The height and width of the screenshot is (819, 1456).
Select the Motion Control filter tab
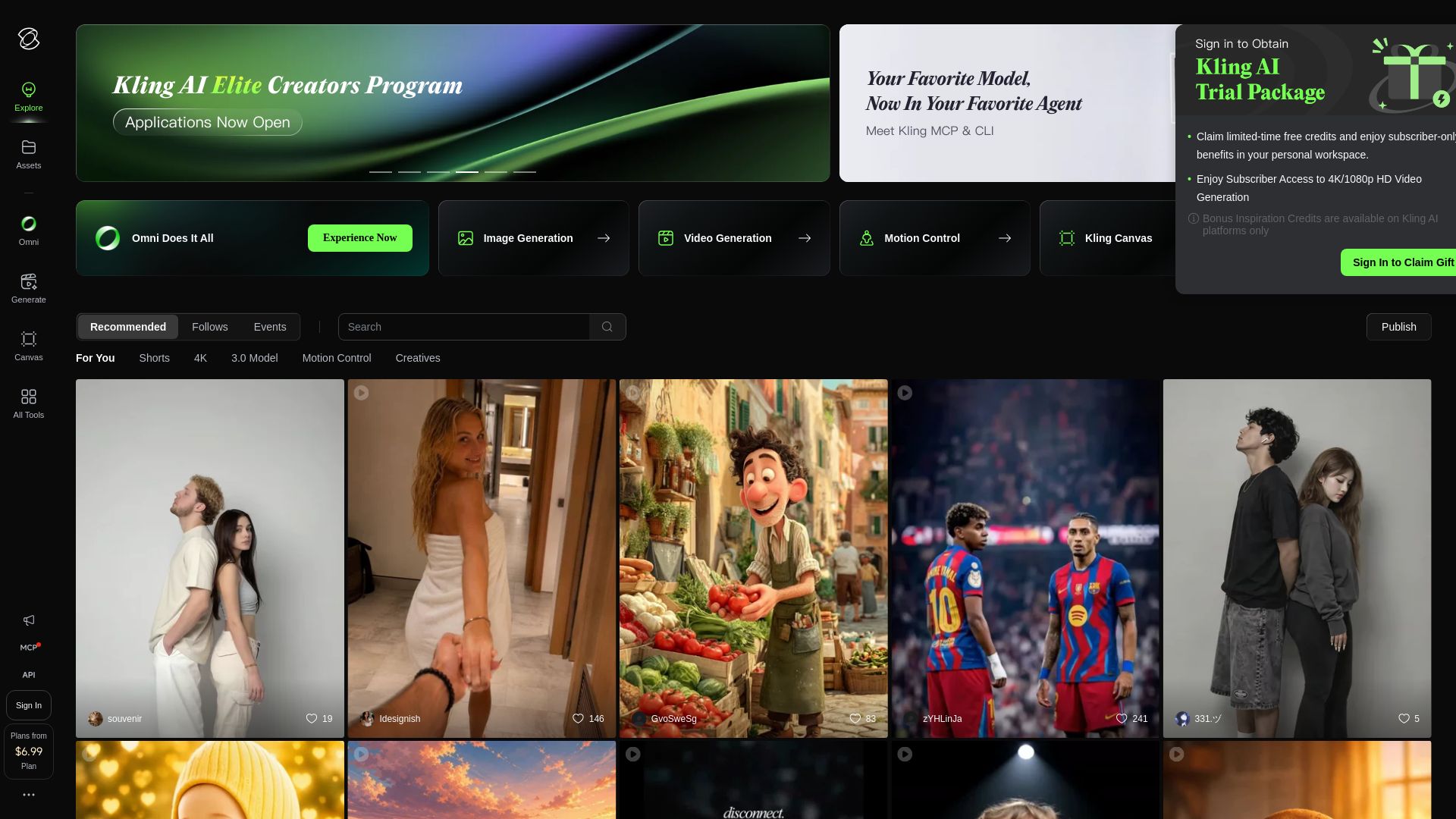(x=337, y=358)
